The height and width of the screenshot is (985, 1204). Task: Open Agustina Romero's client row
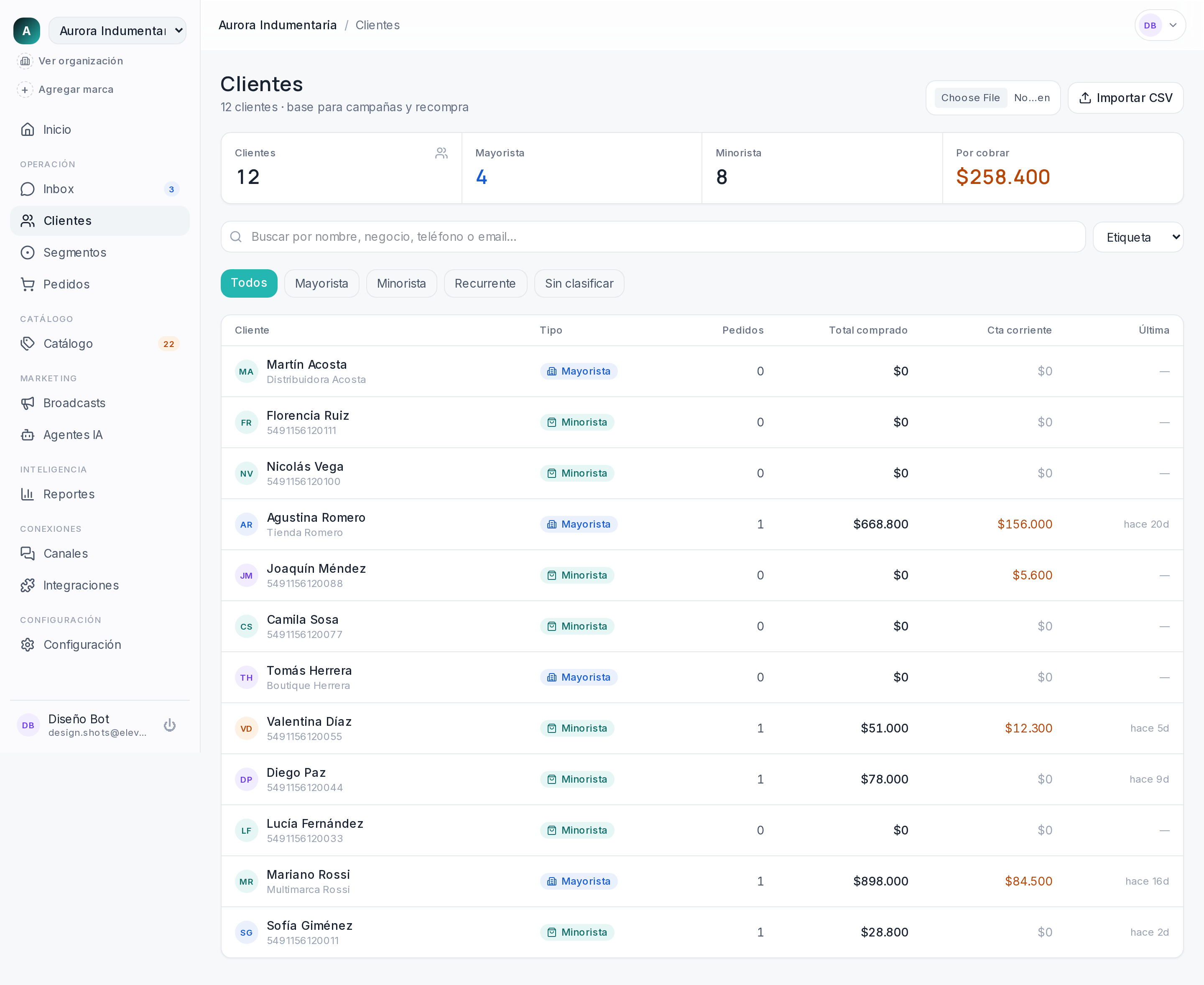point(702,524)
